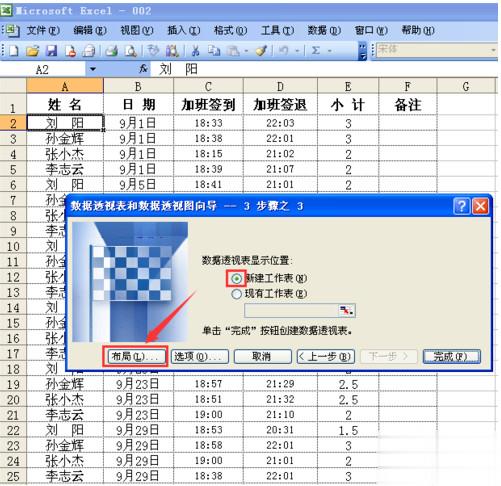Screen dimensions: 501x486
Task: Open the font name combo box
Action: tap(436, 50)
